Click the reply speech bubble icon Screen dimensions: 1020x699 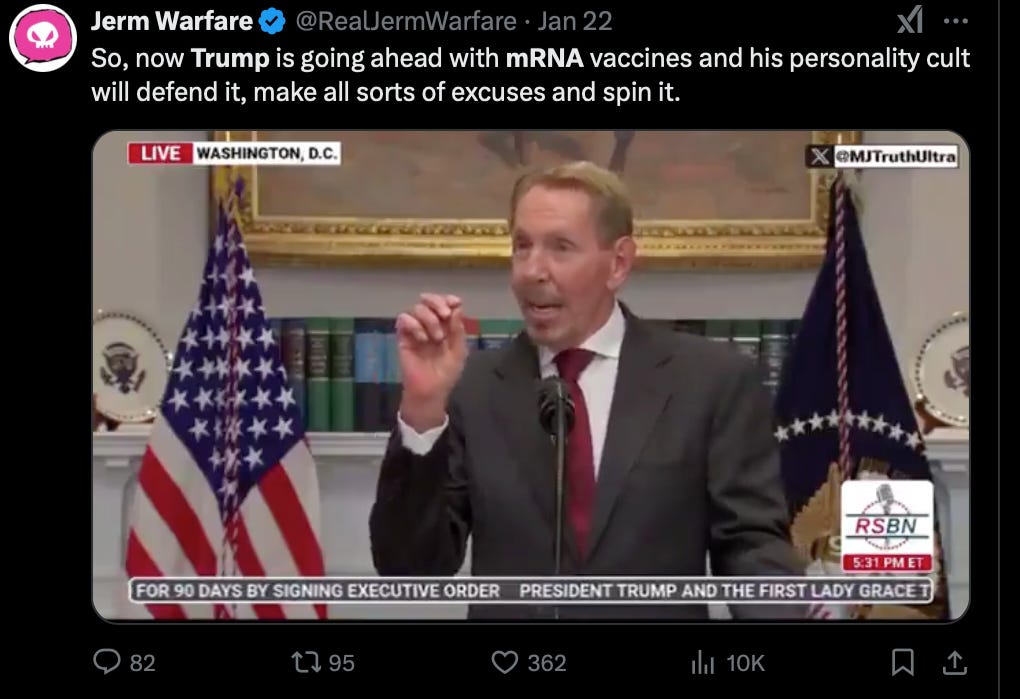(107, 662)
